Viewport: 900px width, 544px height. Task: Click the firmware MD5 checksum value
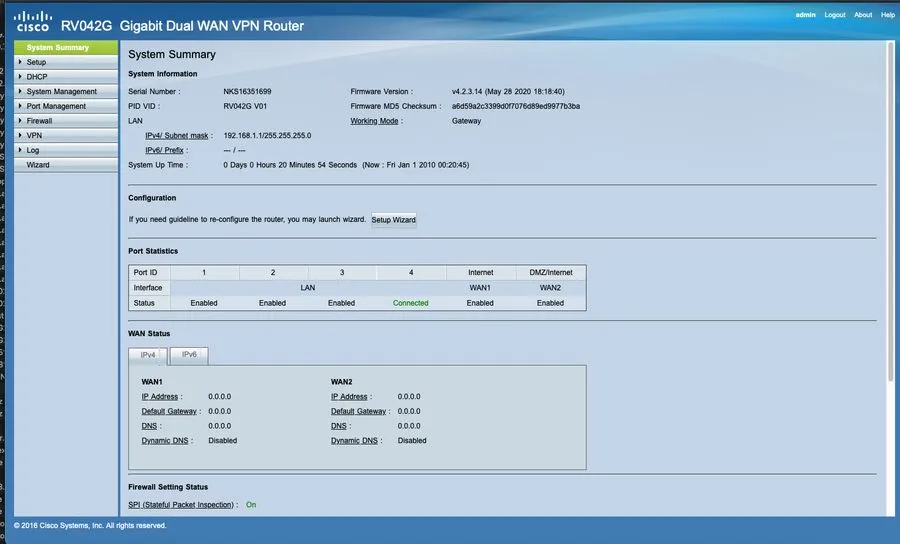coord(516,106)
